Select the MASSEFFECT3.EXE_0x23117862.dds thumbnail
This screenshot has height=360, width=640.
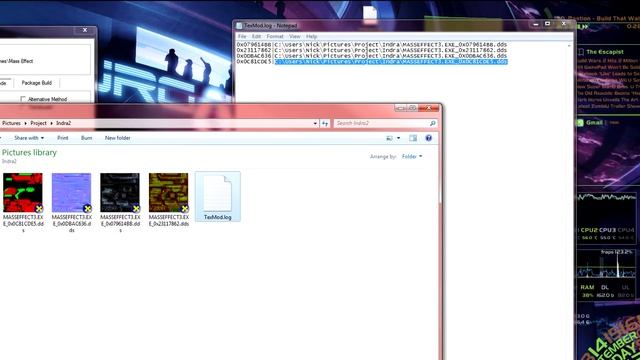pos(169,193)
